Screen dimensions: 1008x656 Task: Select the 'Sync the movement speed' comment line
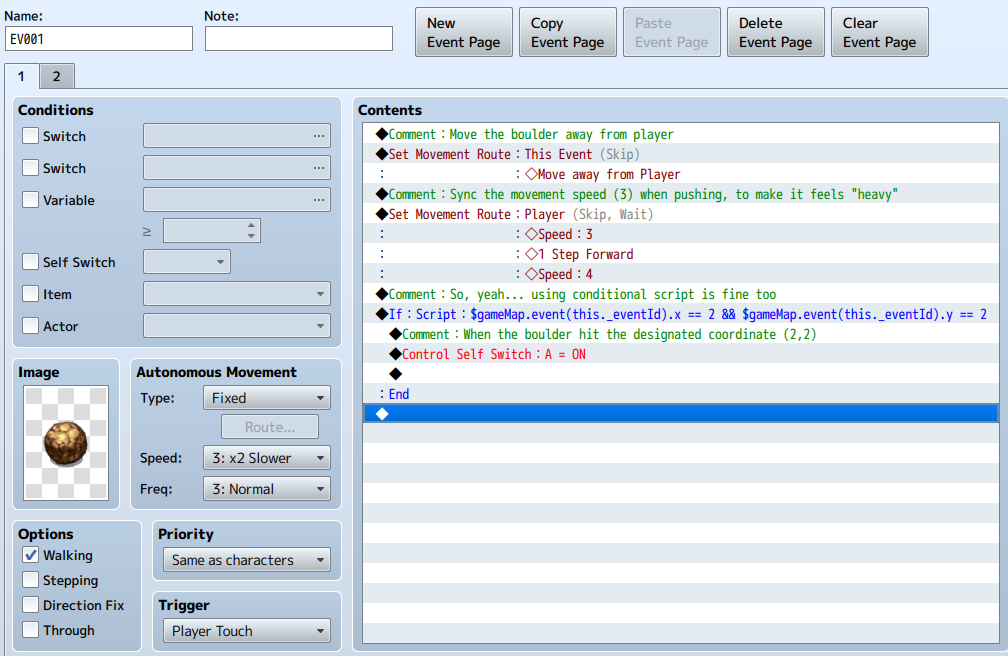pyautogui.click(x=681, y=194)
